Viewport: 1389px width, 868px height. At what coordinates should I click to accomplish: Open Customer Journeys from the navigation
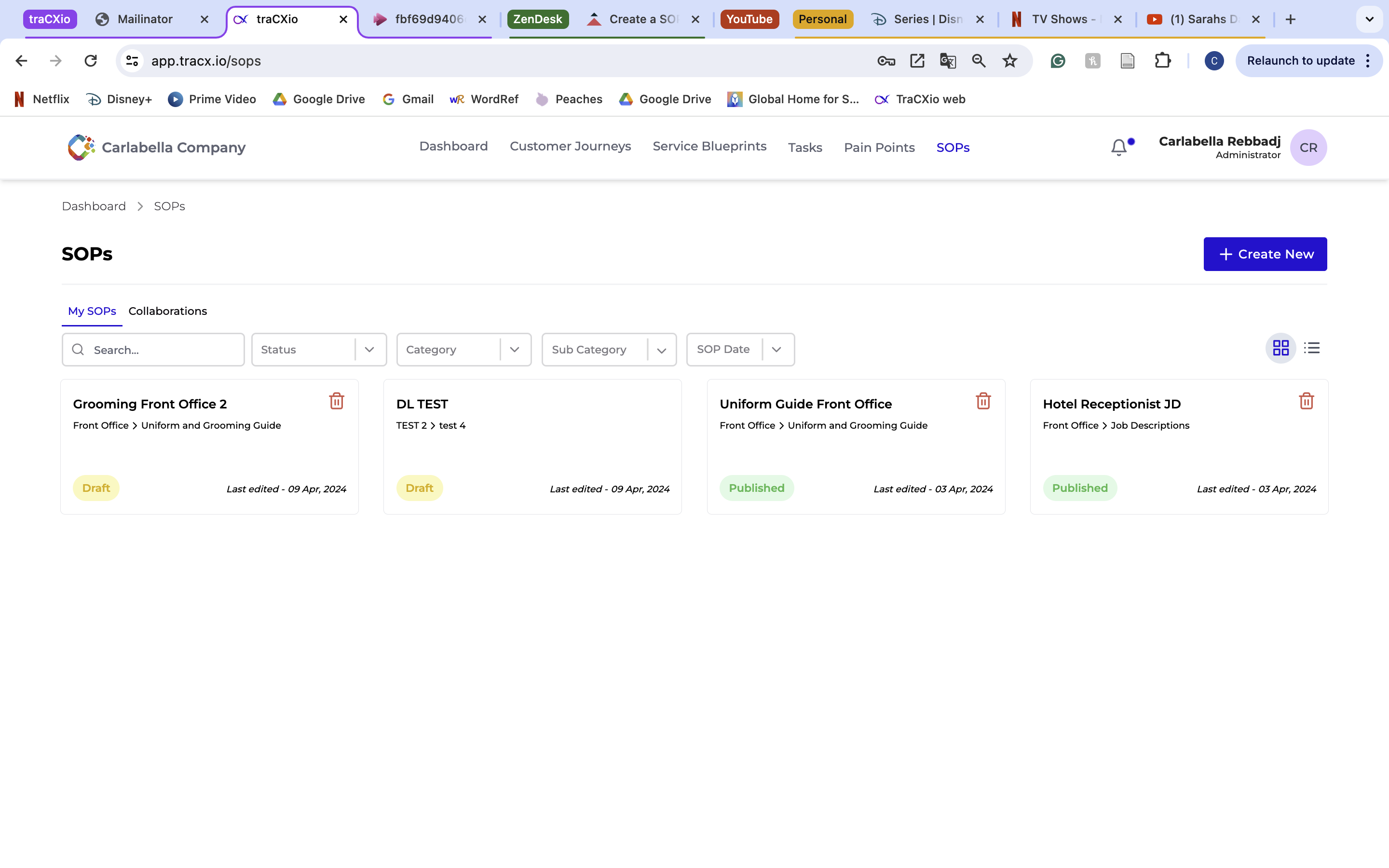tap(570, 147)
